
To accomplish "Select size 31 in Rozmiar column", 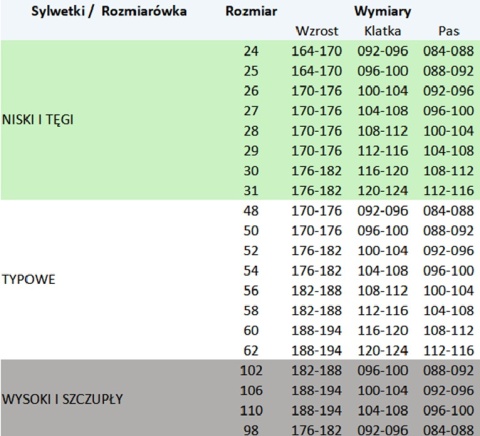I will [251, 191].
